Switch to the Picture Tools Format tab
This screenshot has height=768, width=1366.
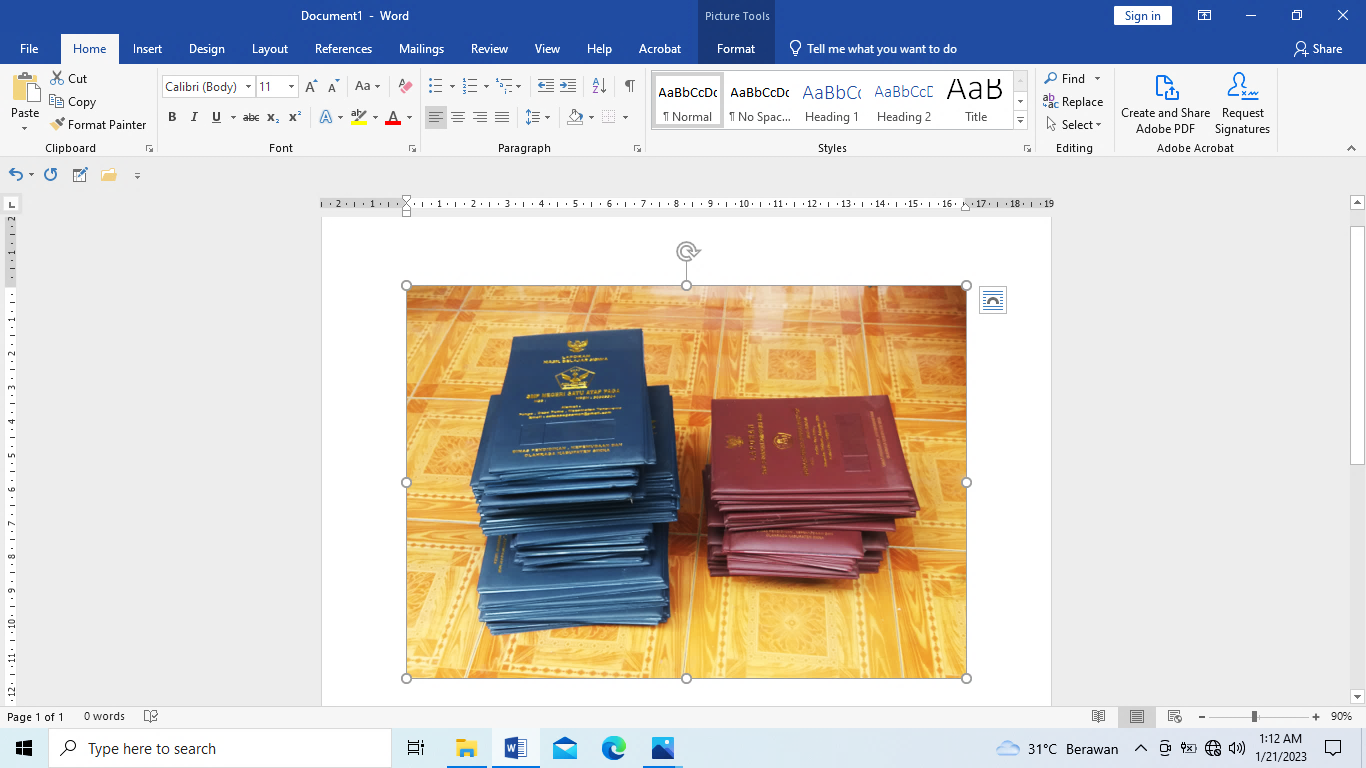(736, 49)
